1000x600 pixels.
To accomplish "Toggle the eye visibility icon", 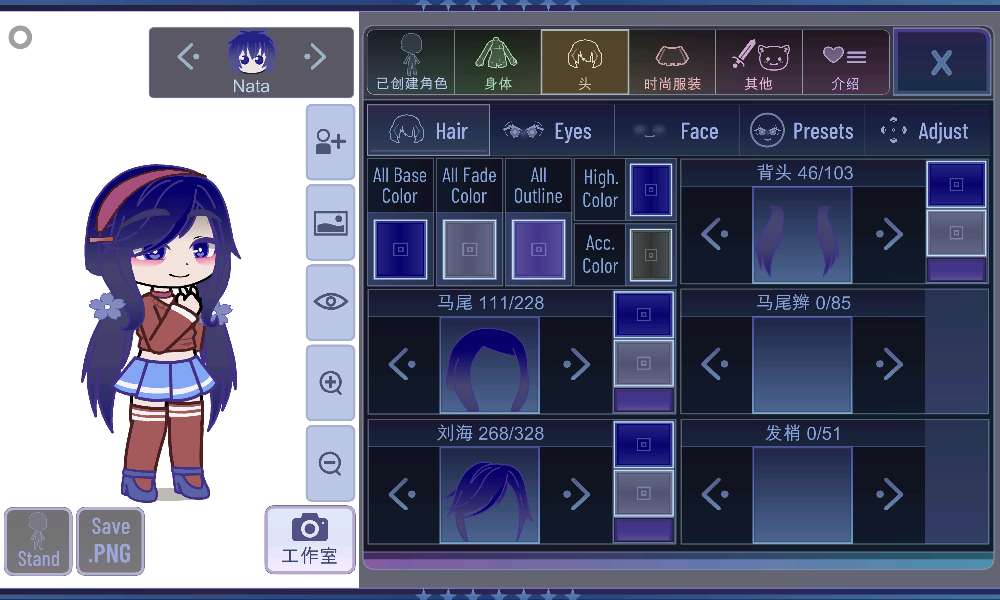I will (330, 302).
